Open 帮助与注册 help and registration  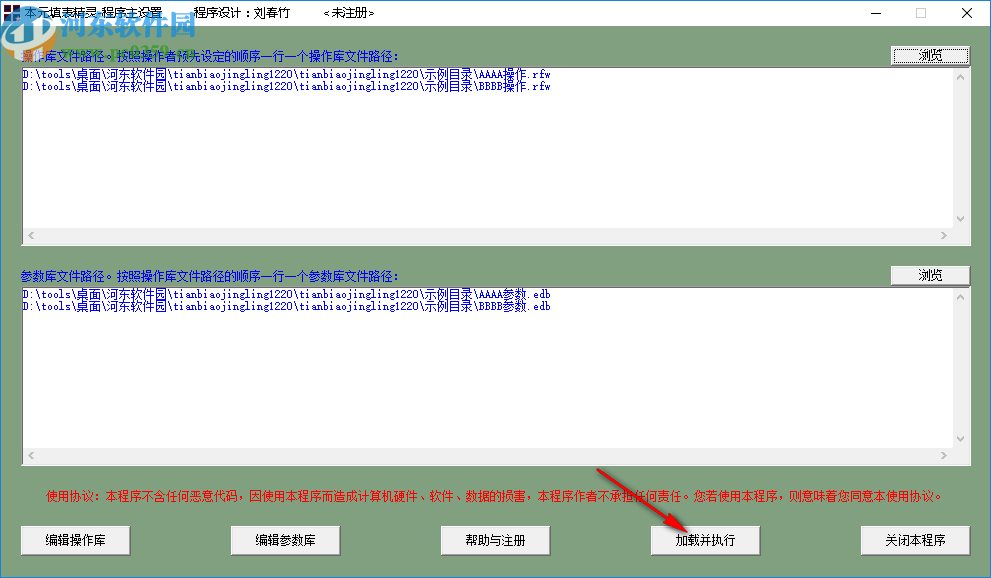click(x=496, y=540)
